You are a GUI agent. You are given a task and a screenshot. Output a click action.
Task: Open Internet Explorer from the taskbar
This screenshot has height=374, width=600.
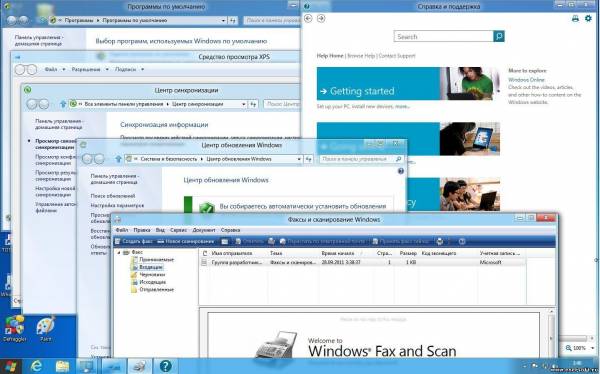pos(36,366)
